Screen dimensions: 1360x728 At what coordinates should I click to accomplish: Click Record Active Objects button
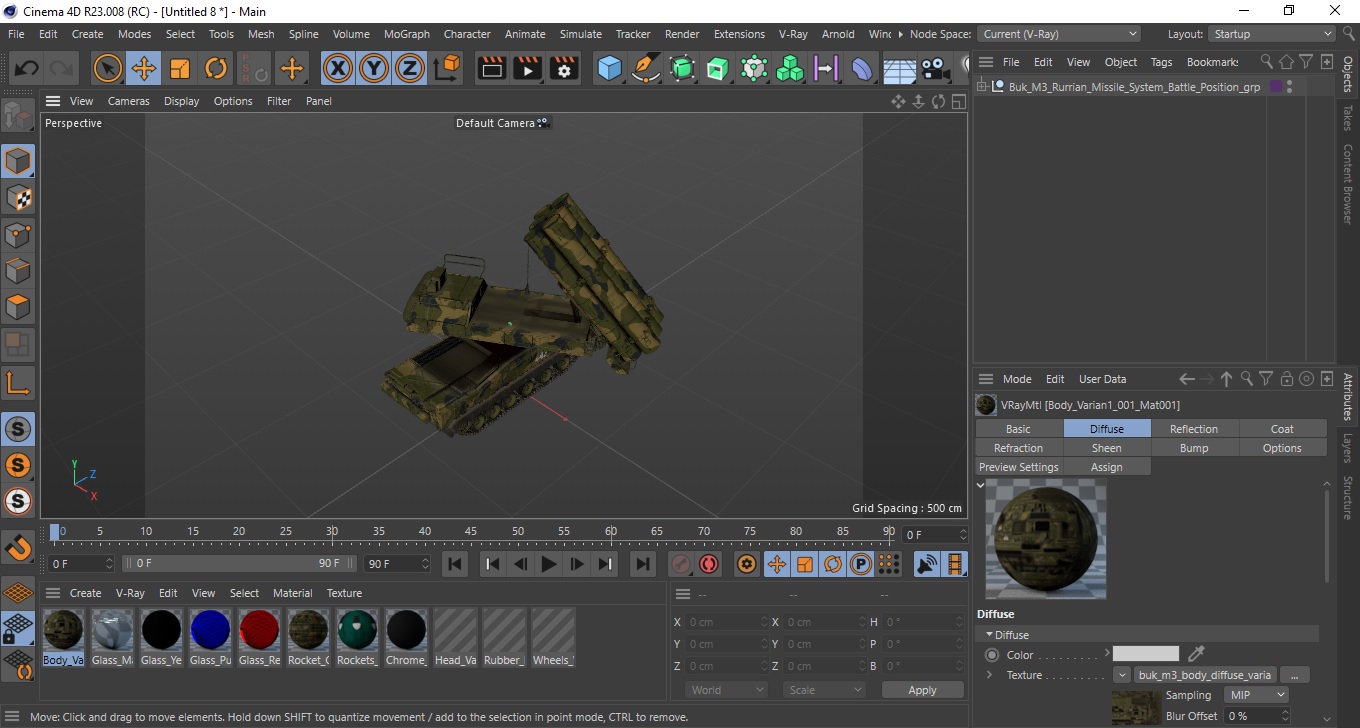tap(681, 564)
